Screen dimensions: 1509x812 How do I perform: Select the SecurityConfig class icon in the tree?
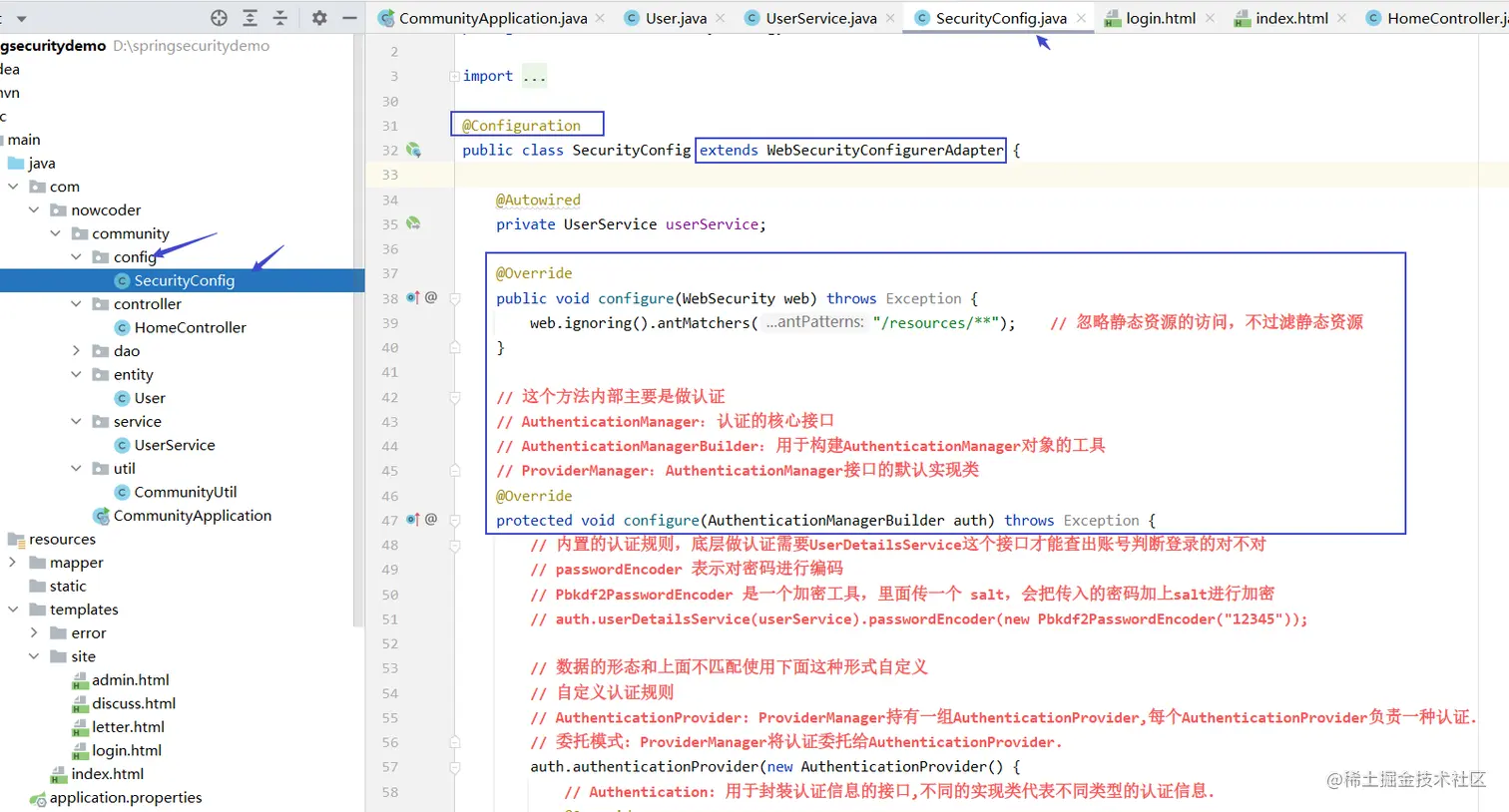click(123, 280)
